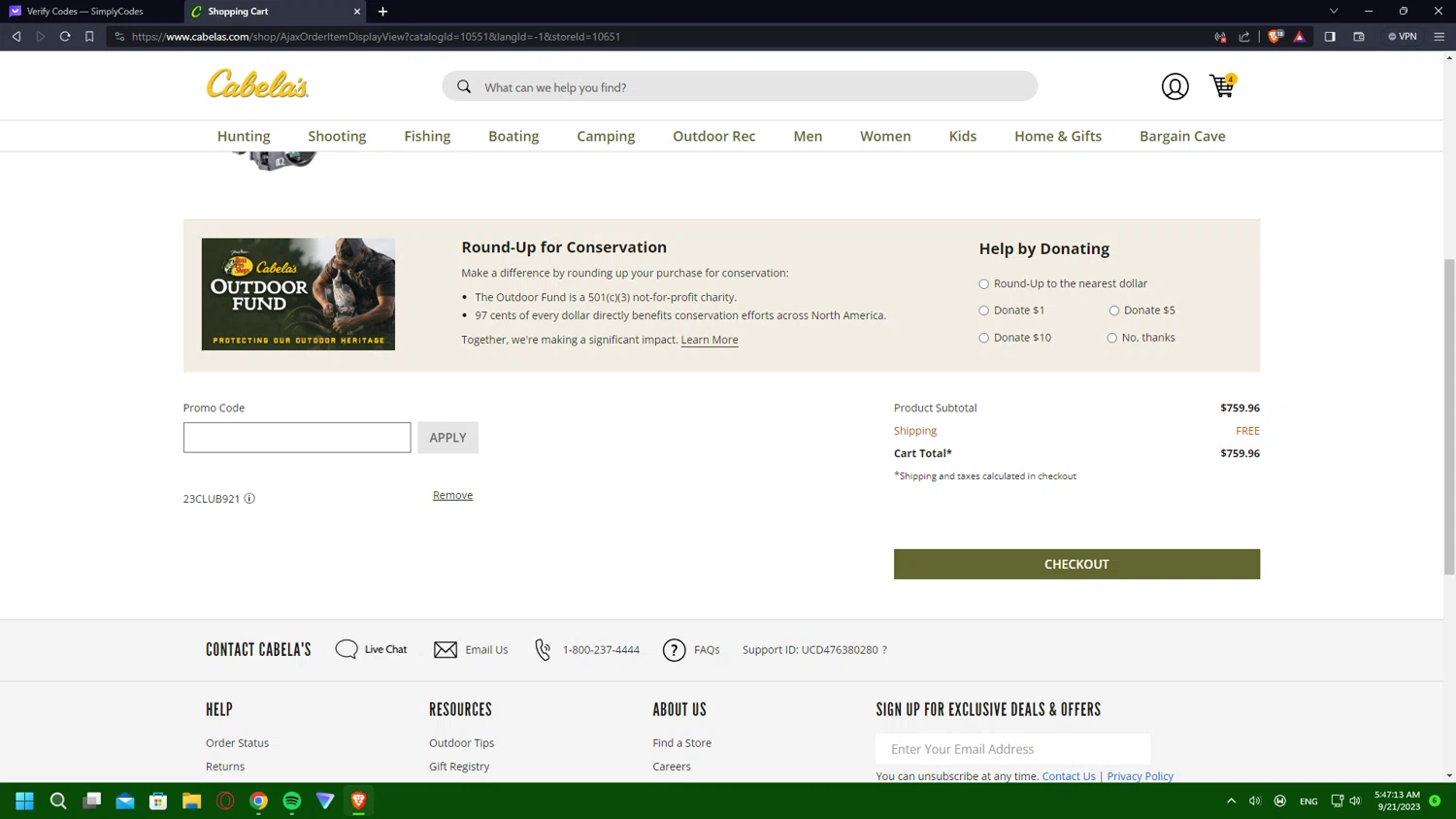The width and height of the screenshot is (1456, 819).
Task: Close the Shopping Cart tab
Action: tap(357, 12)
